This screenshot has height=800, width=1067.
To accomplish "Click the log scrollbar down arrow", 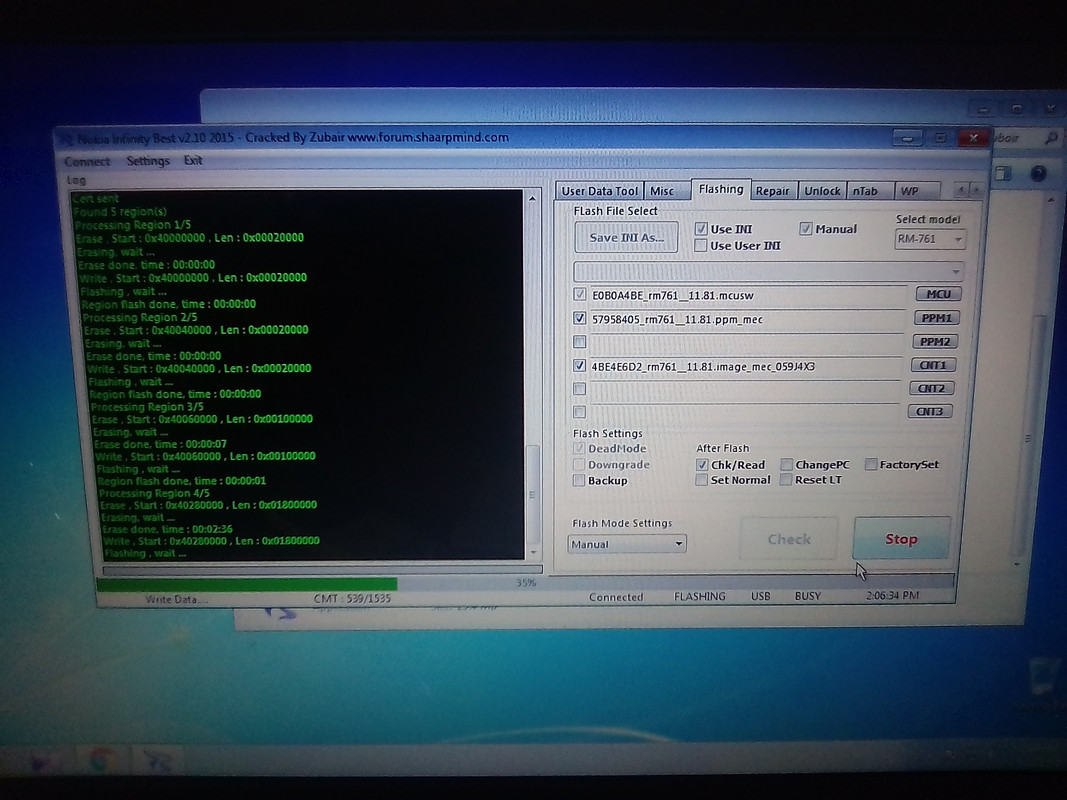I will tap(533, 552).
